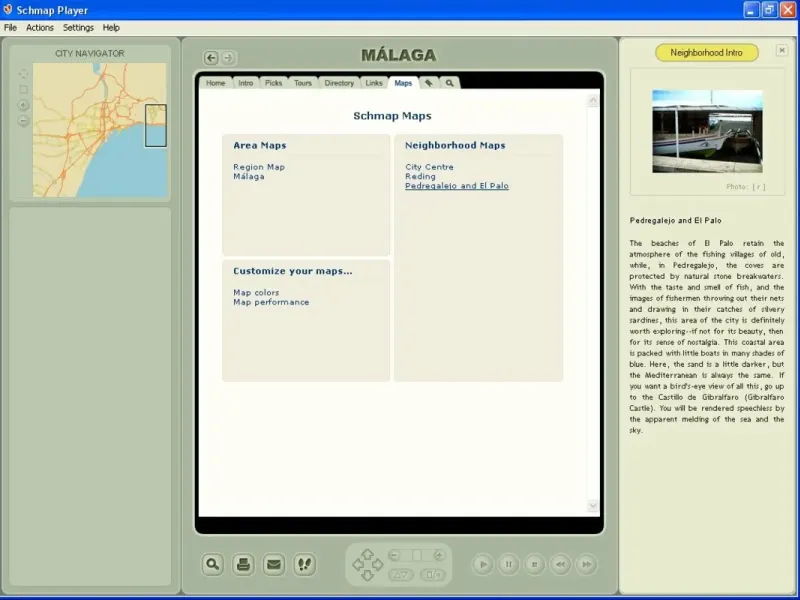The width and height of the screenshot is (800, 600).
Task: Pan the map up with the up arrow
Action: 367,554
